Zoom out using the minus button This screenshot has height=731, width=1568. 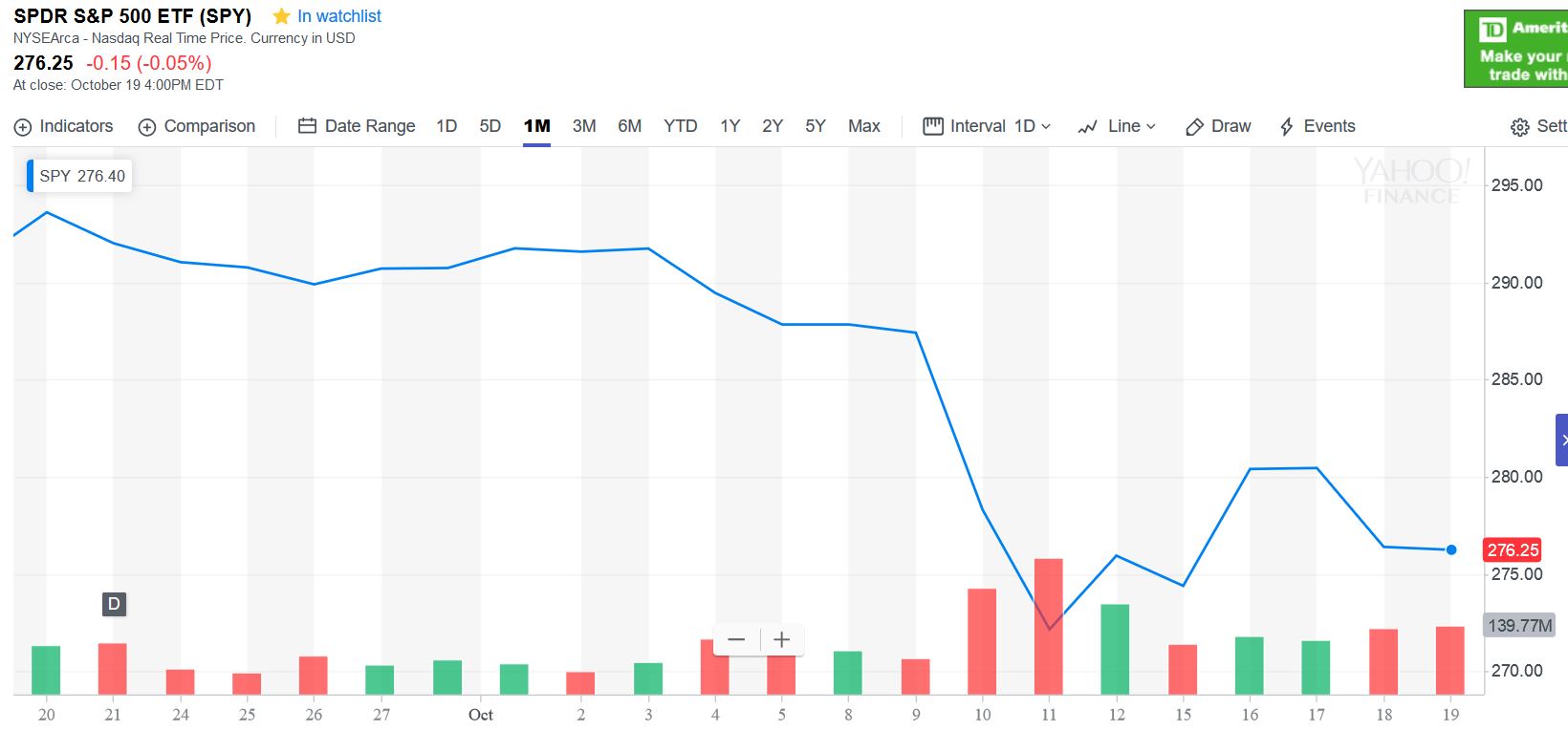(736, 640)
